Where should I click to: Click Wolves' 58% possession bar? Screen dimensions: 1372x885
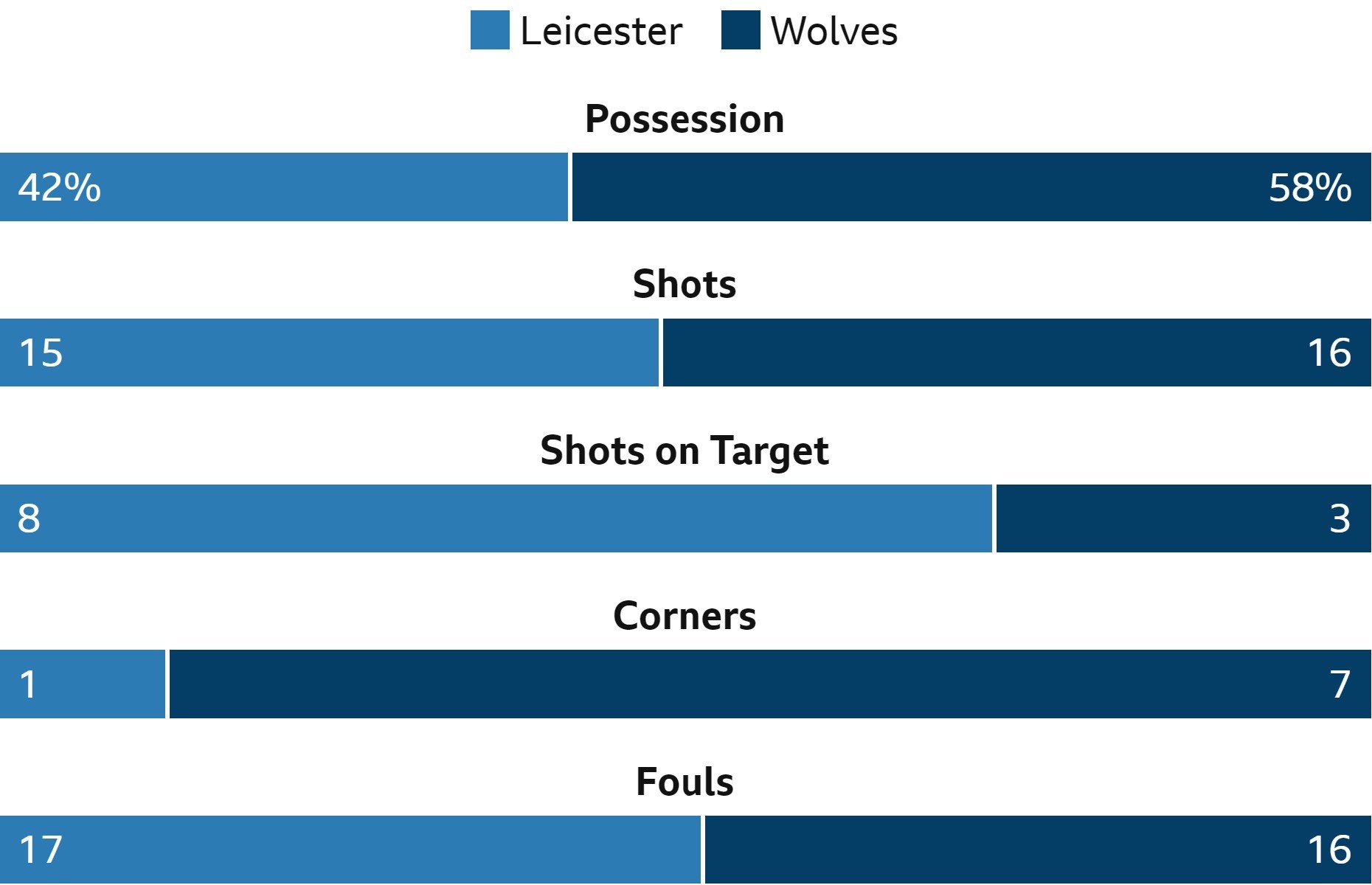(971, 187)
